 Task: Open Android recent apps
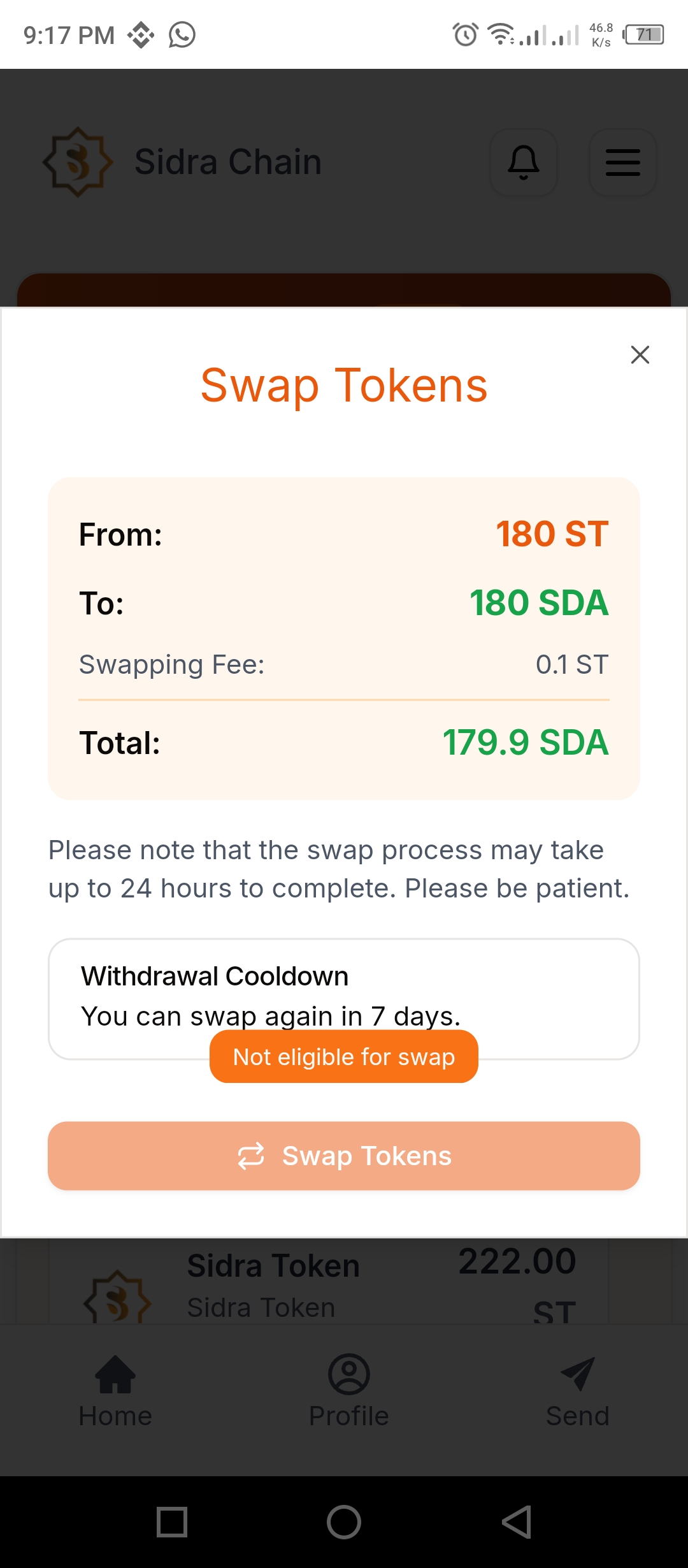click(172, 1522)
